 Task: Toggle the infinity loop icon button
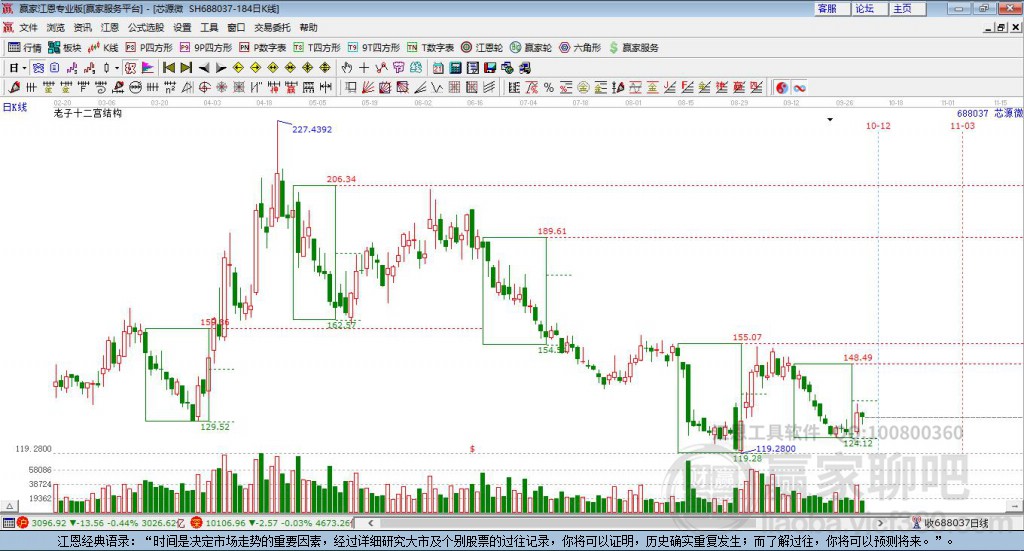click(x=799, y=87)
